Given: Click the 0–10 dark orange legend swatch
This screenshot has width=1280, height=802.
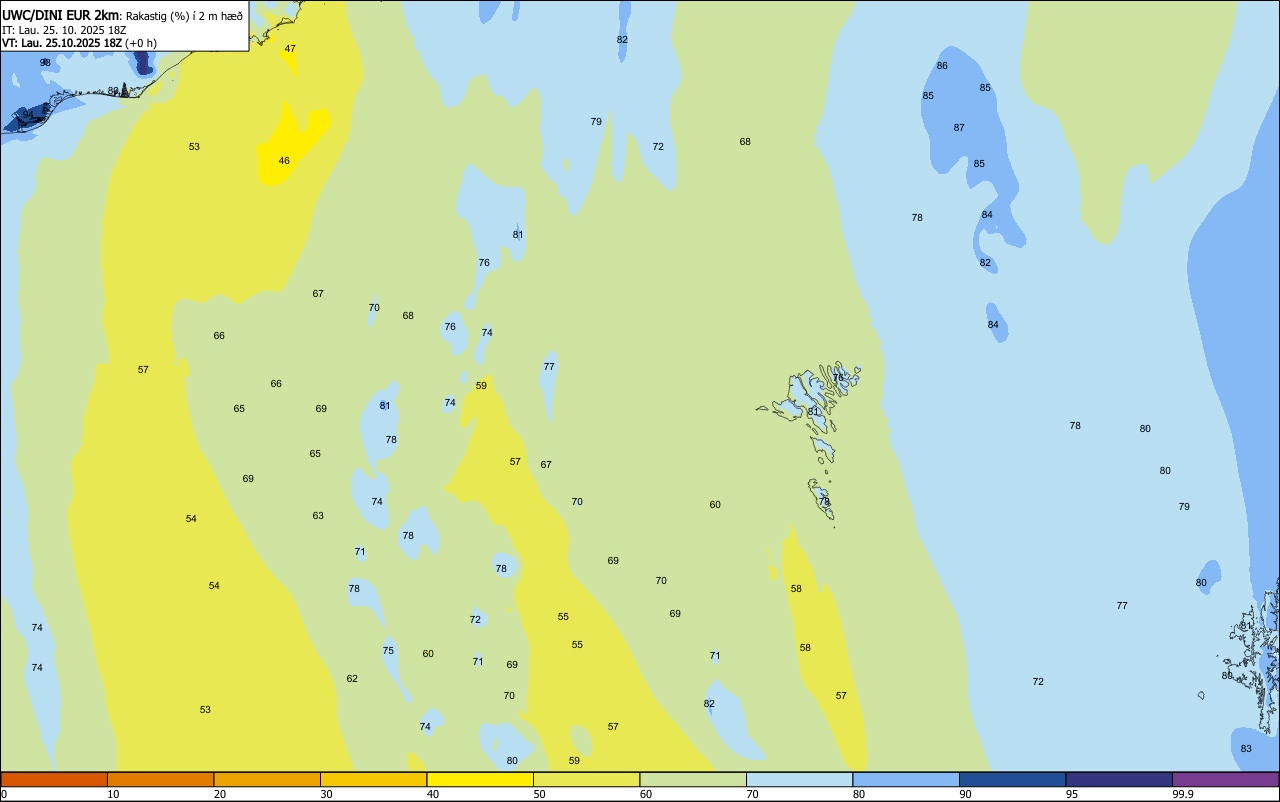Looking at the screenshot, I should click(54, 779).
